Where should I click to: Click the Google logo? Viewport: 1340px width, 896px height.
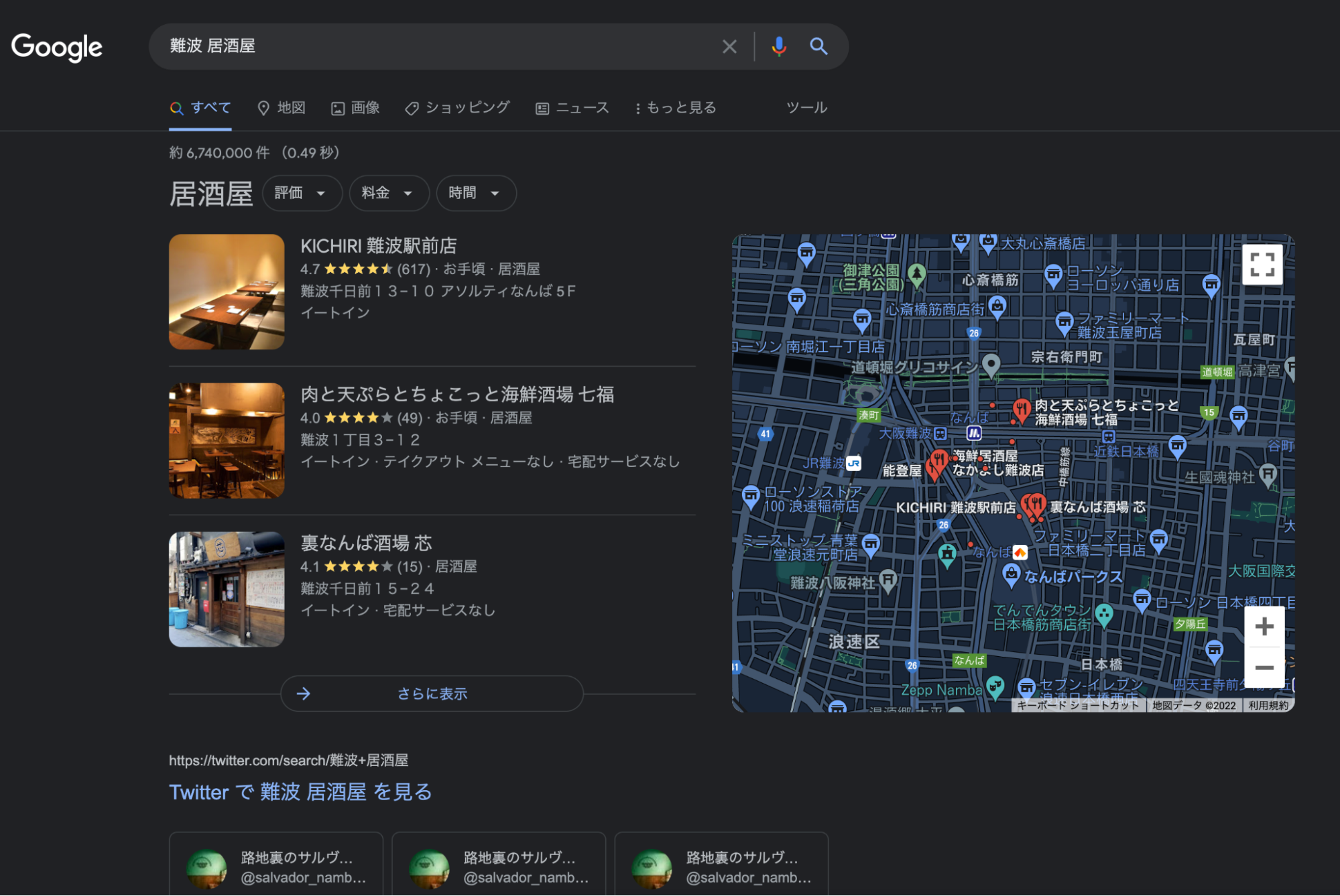[x=57, y=47]
